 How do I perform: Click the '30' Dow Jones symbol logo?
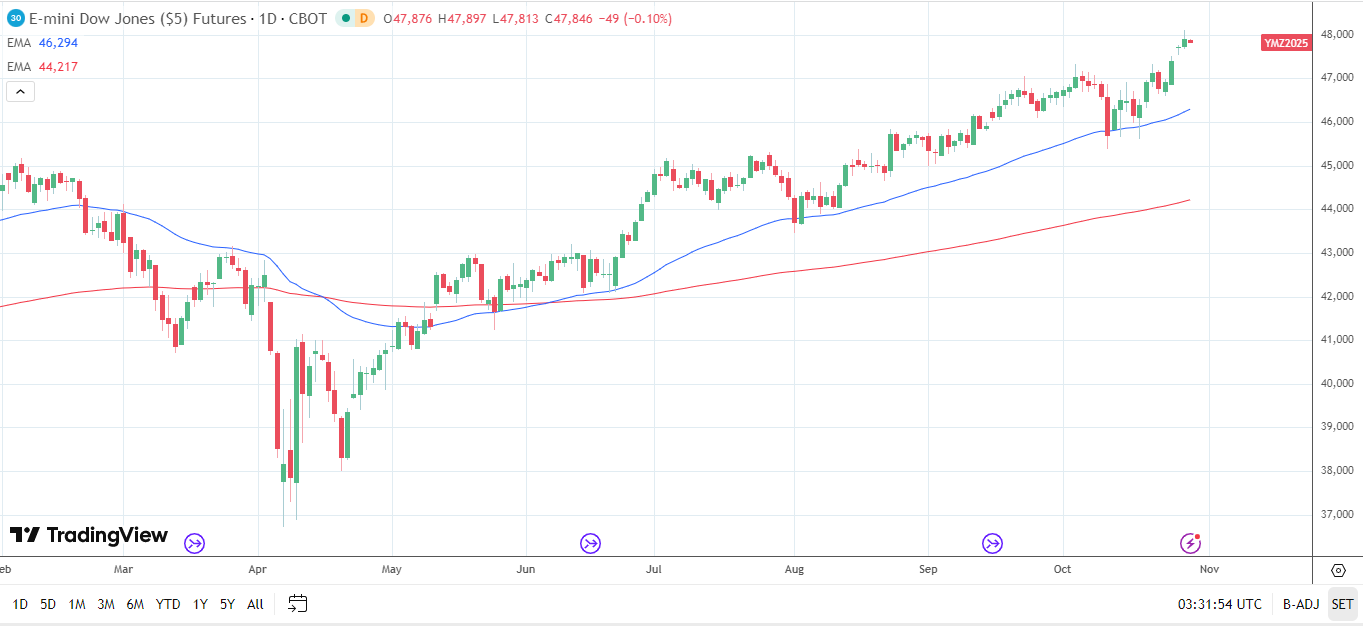[x=14, y=18]
